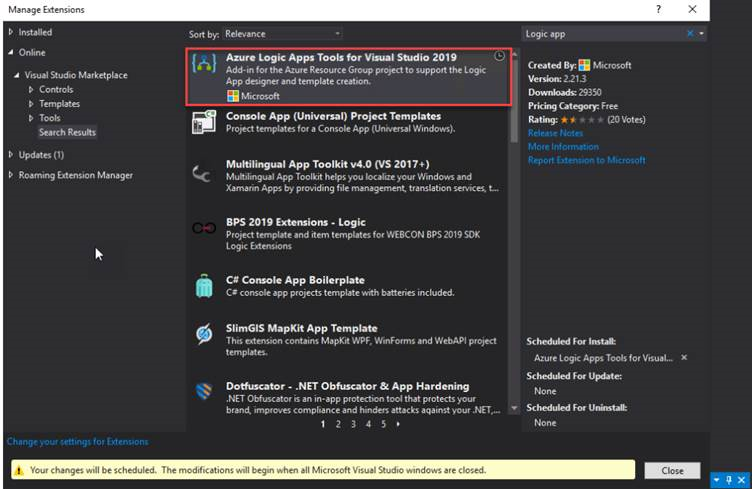Click the Multilingual App Toolkit icon

202,173
